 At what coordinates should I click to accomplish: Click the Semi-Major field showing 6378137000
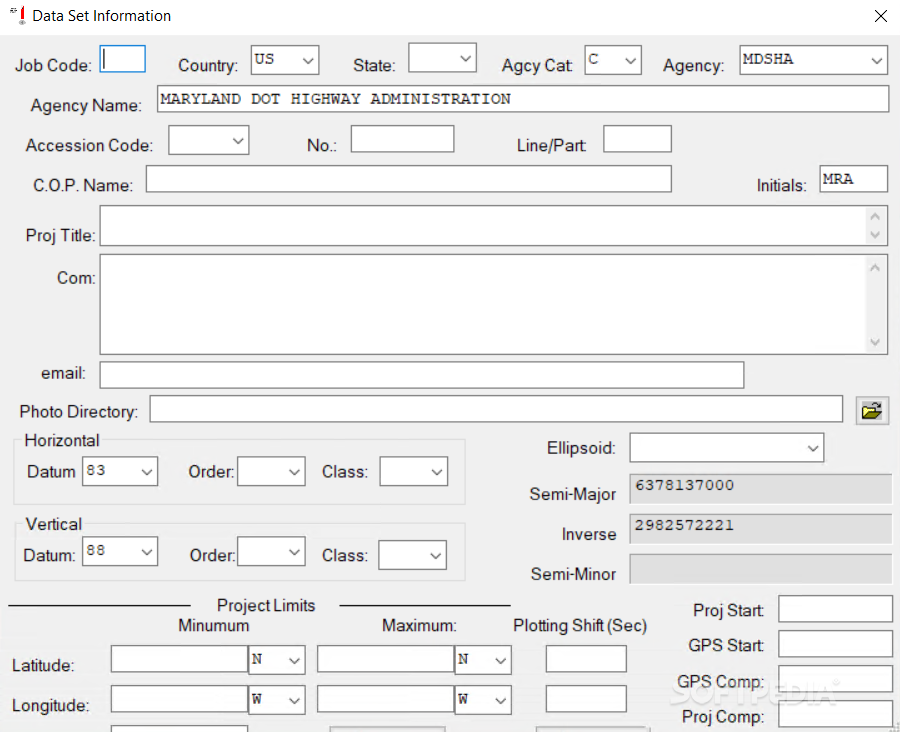click(761, 489)
